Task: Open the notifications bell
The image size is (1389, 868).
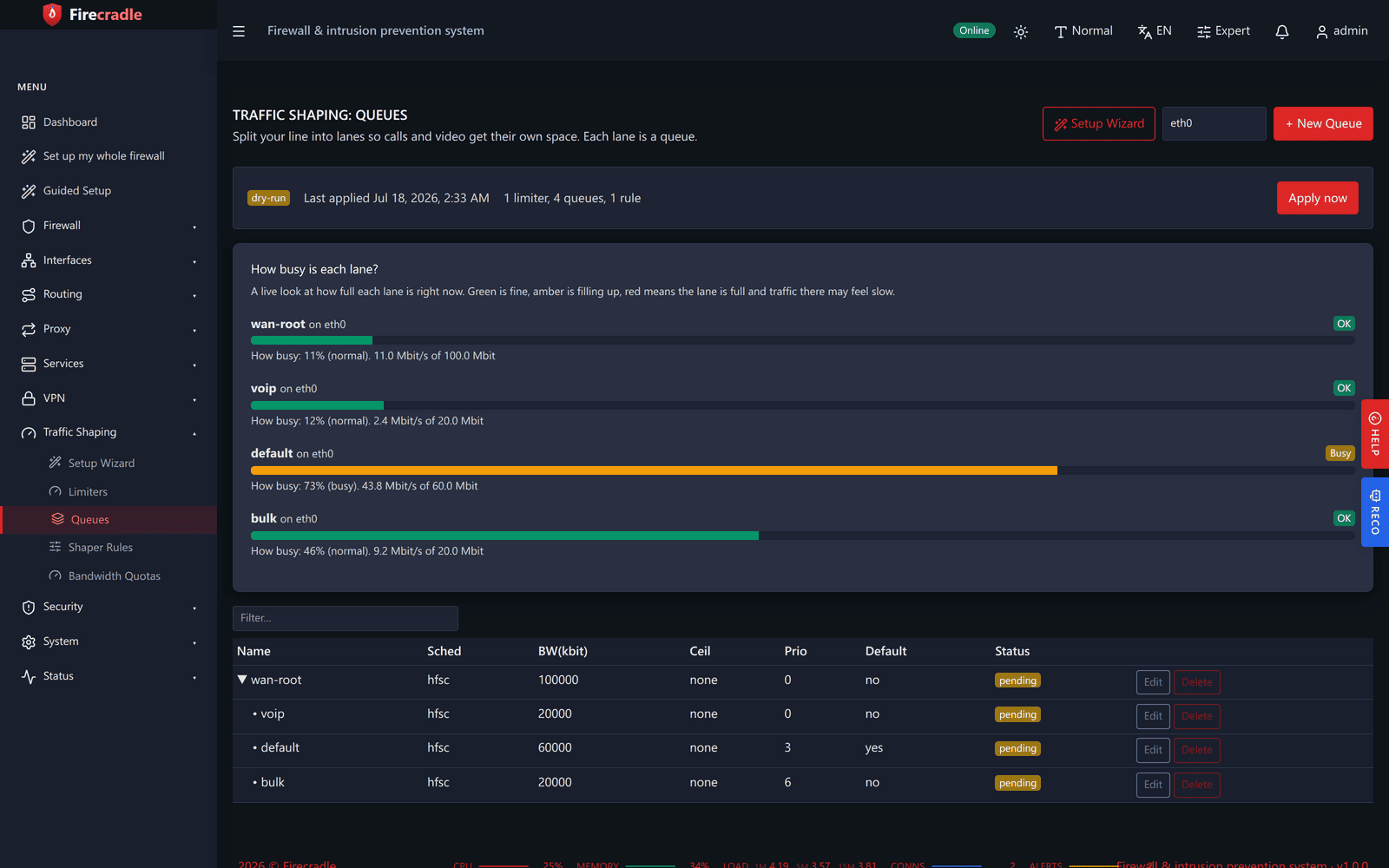Action: pos(1282,31)
